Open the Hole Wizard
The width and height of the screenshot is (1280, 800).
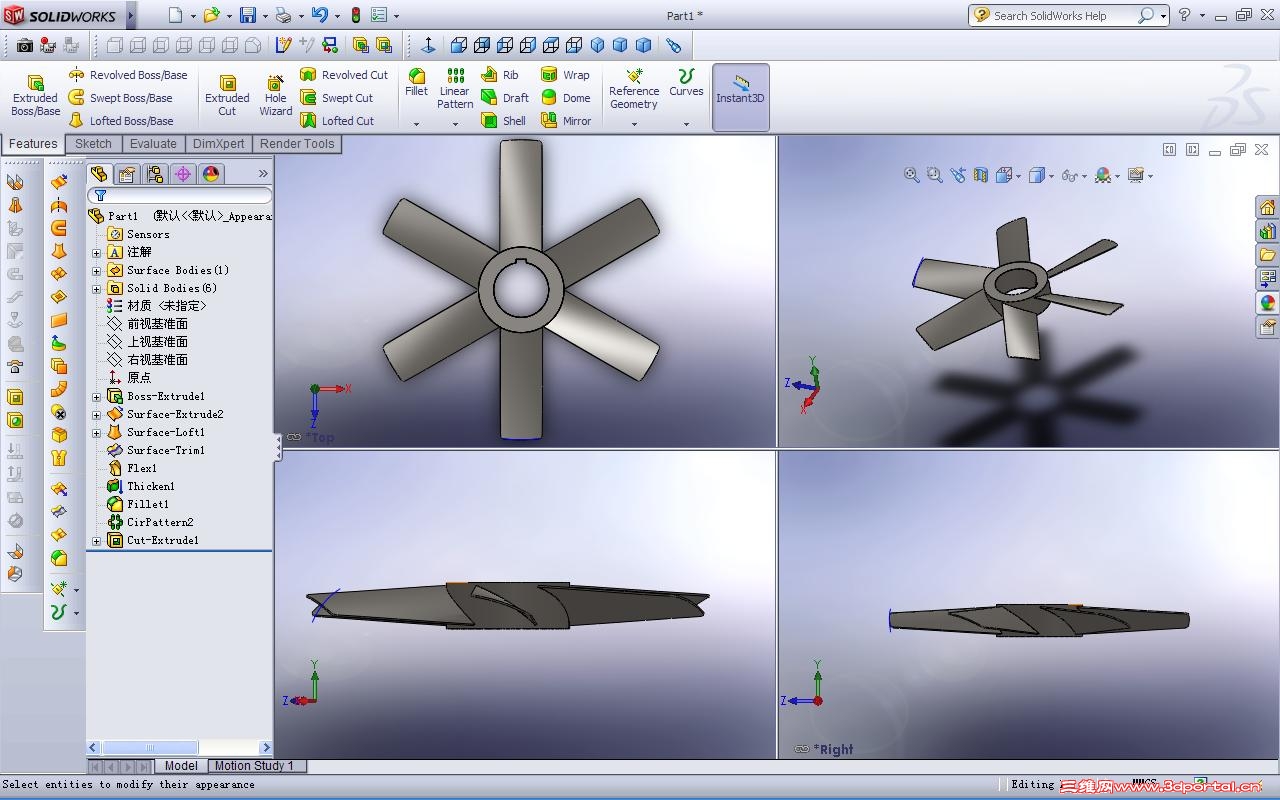pos(275,96)
